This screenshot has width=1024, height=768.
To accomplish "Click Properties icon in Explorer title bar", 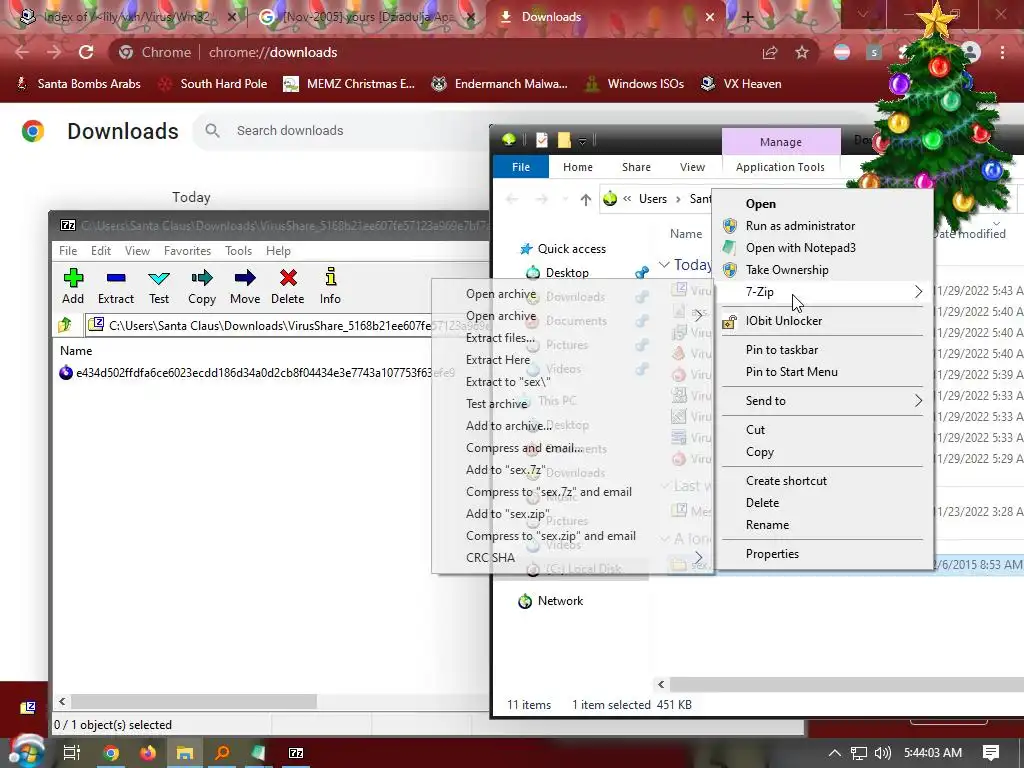I will [x=542, y=140].
